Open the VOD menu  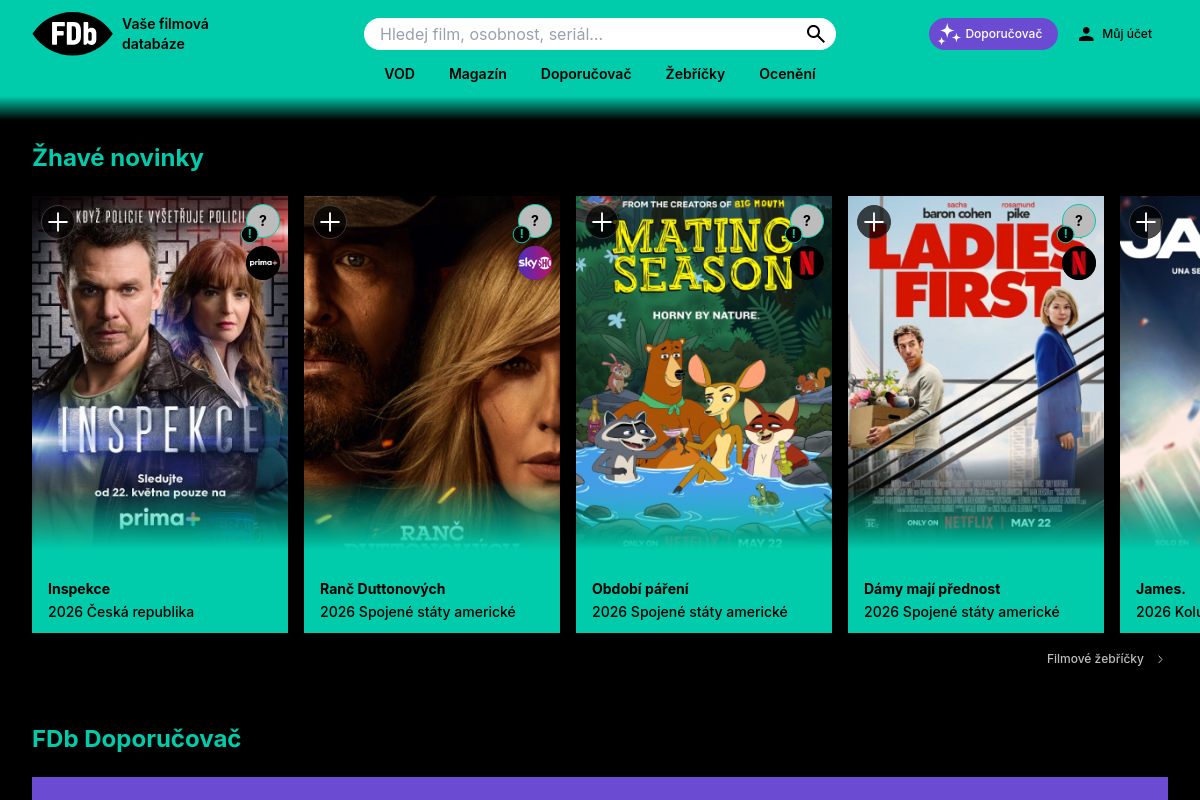[399, 74]
